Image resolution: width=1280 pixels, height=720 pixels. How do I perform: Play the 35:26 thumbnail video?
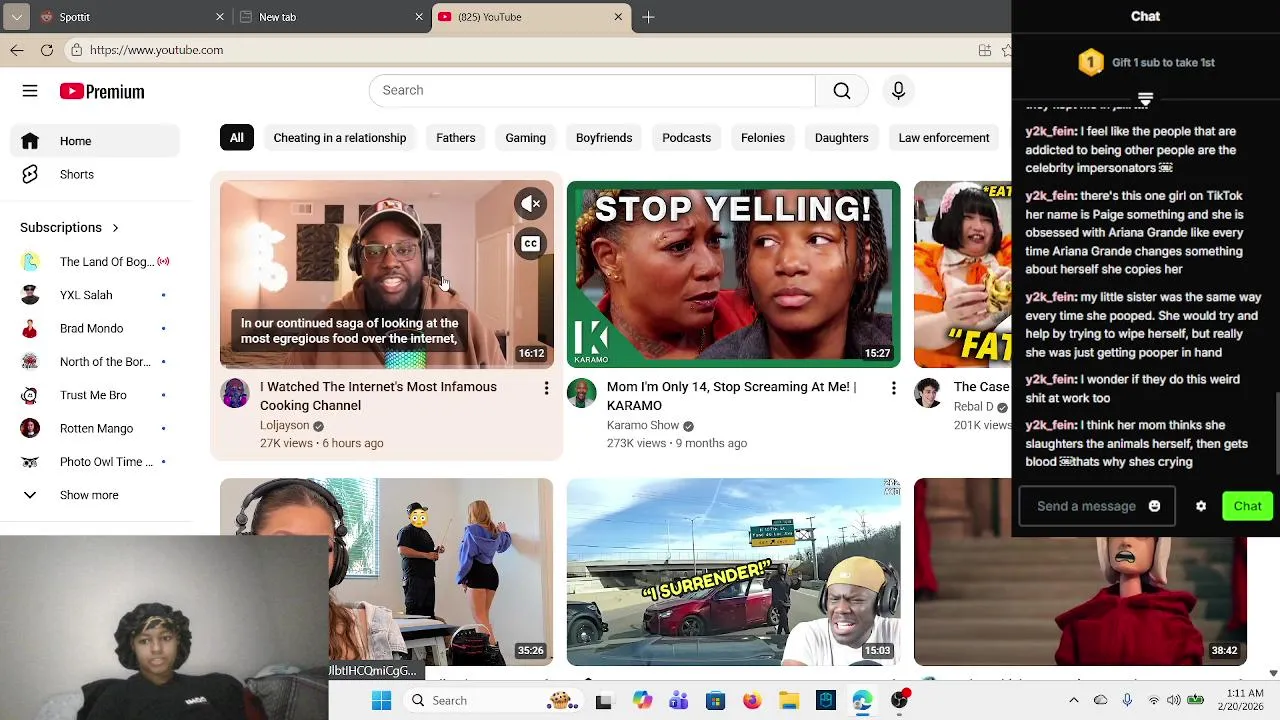[440, 572]
